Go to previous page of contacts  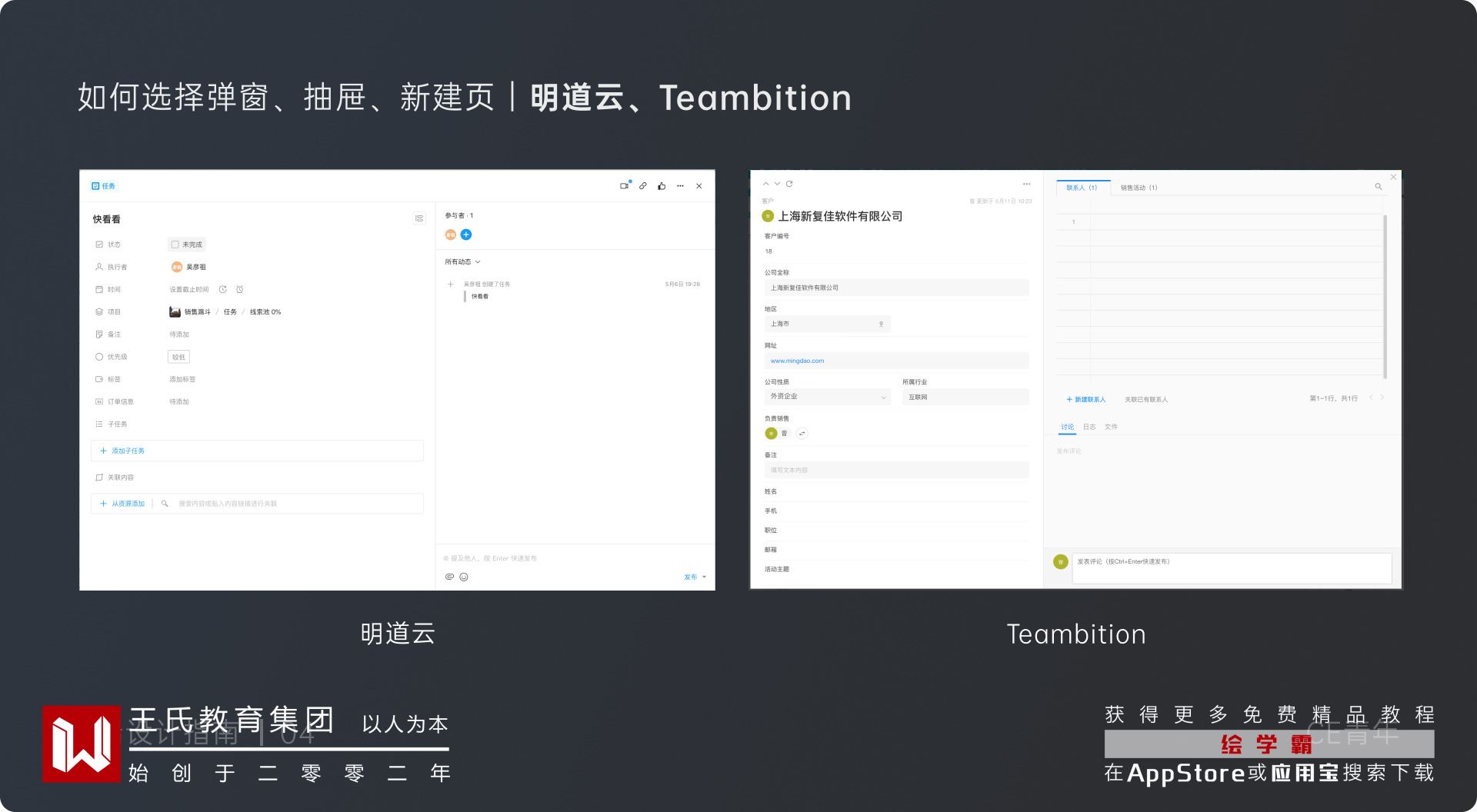click(1371, 398)
